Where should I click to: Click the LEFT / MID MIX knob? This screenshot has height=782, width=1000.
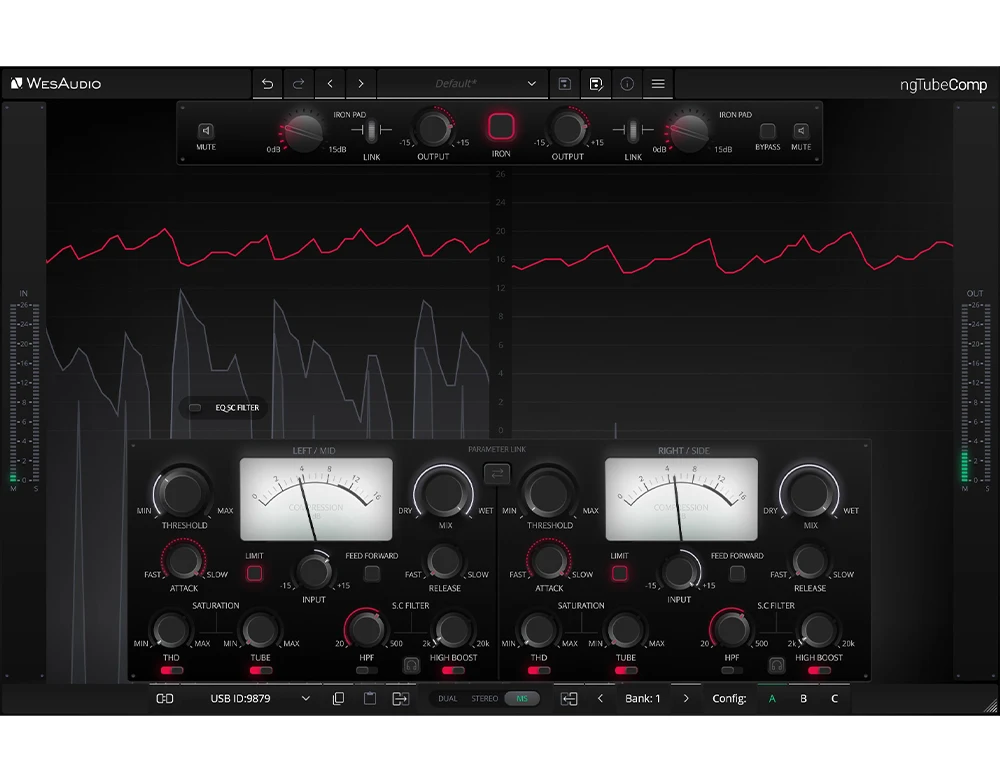tap(444, 493)
